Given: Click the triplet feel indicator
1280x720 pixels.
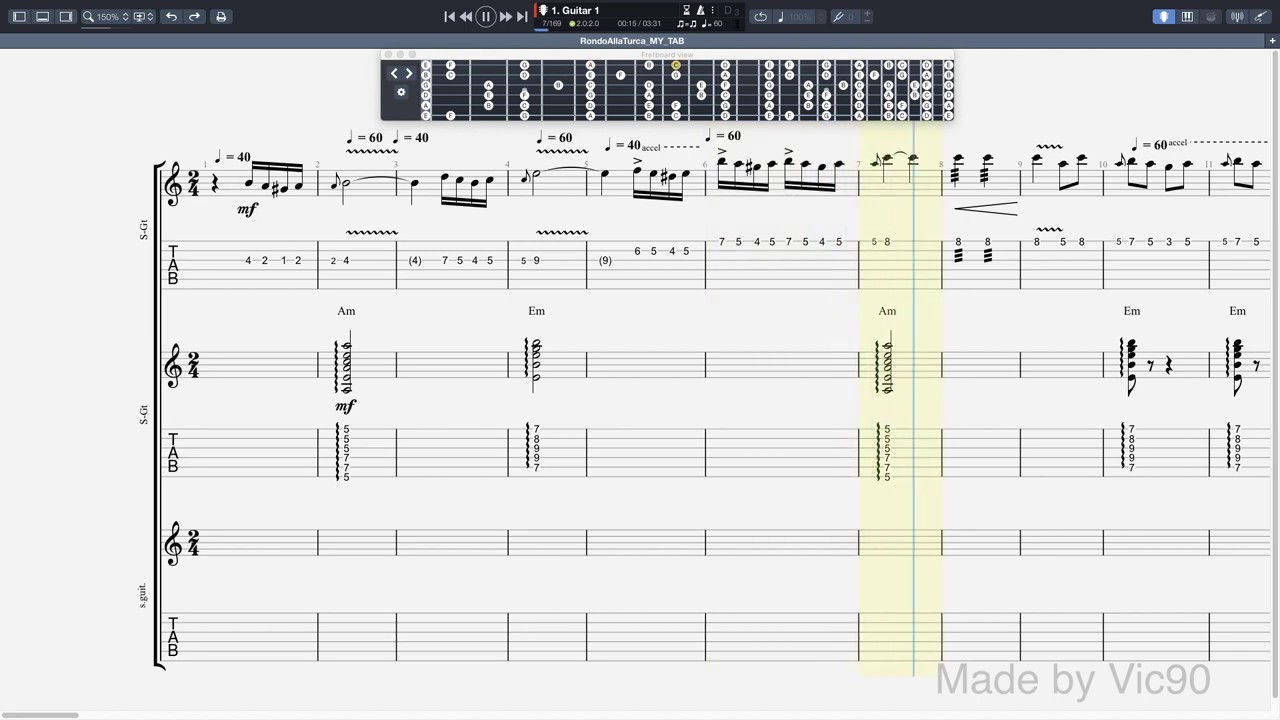Looking at the screenshot, I should pos(686,23).
